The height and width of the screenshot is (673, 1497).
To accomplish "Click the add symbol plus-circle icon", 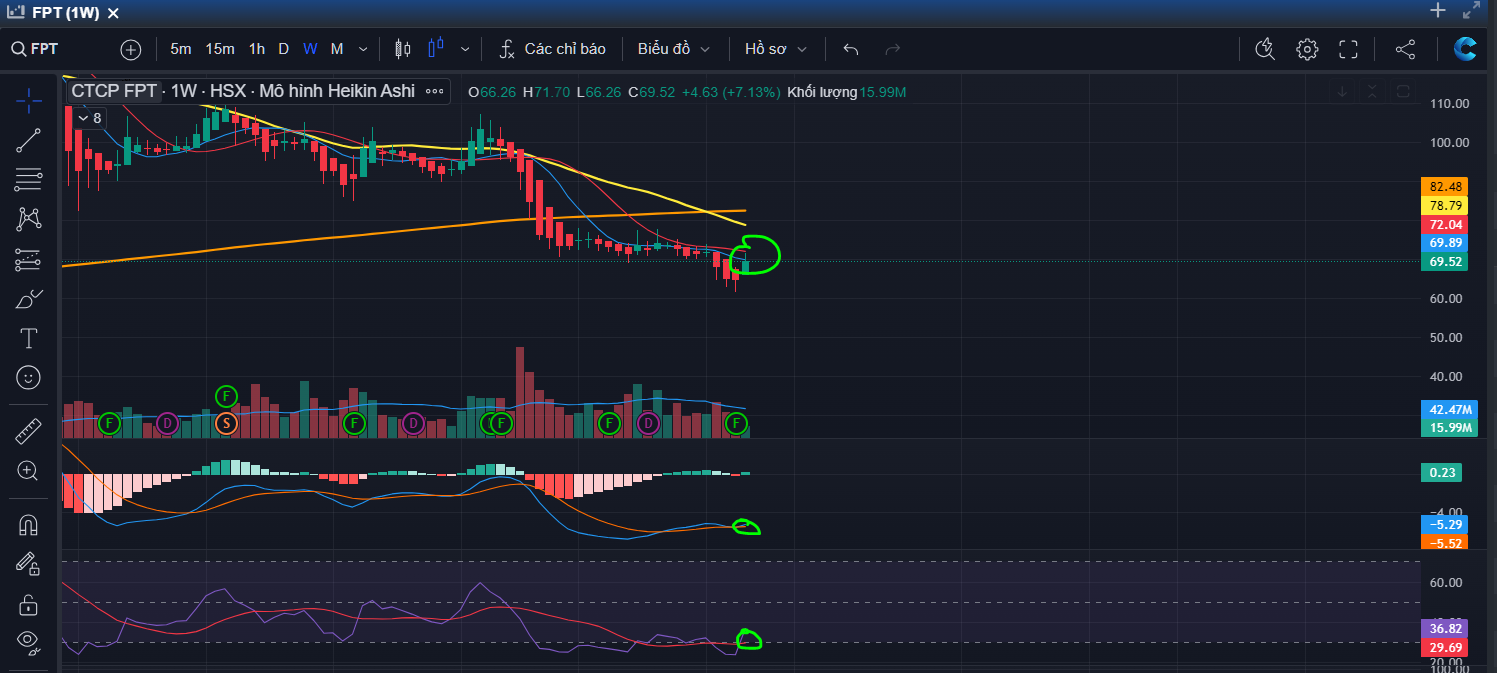I will [131, 49].
